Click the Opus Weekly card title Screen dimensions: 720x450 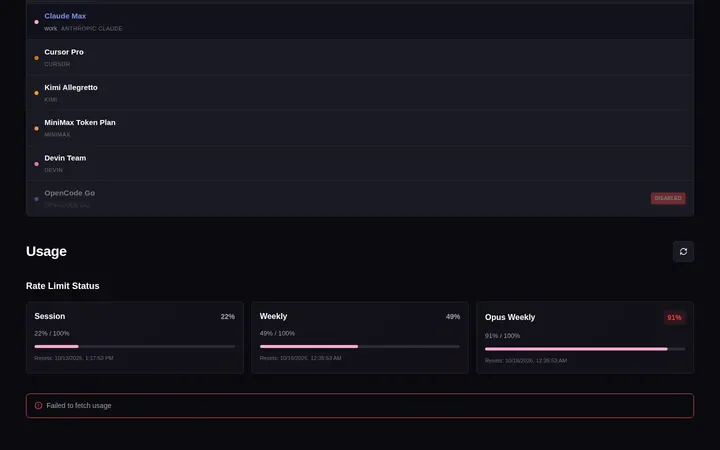click(x=510, y=317)
